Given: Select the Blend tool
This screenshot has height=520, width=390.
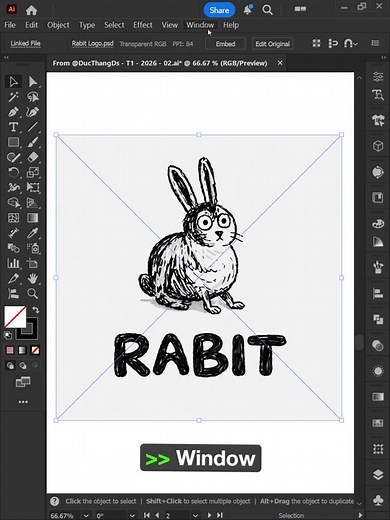Looking at the screenshot, I should tap(13, 248).
